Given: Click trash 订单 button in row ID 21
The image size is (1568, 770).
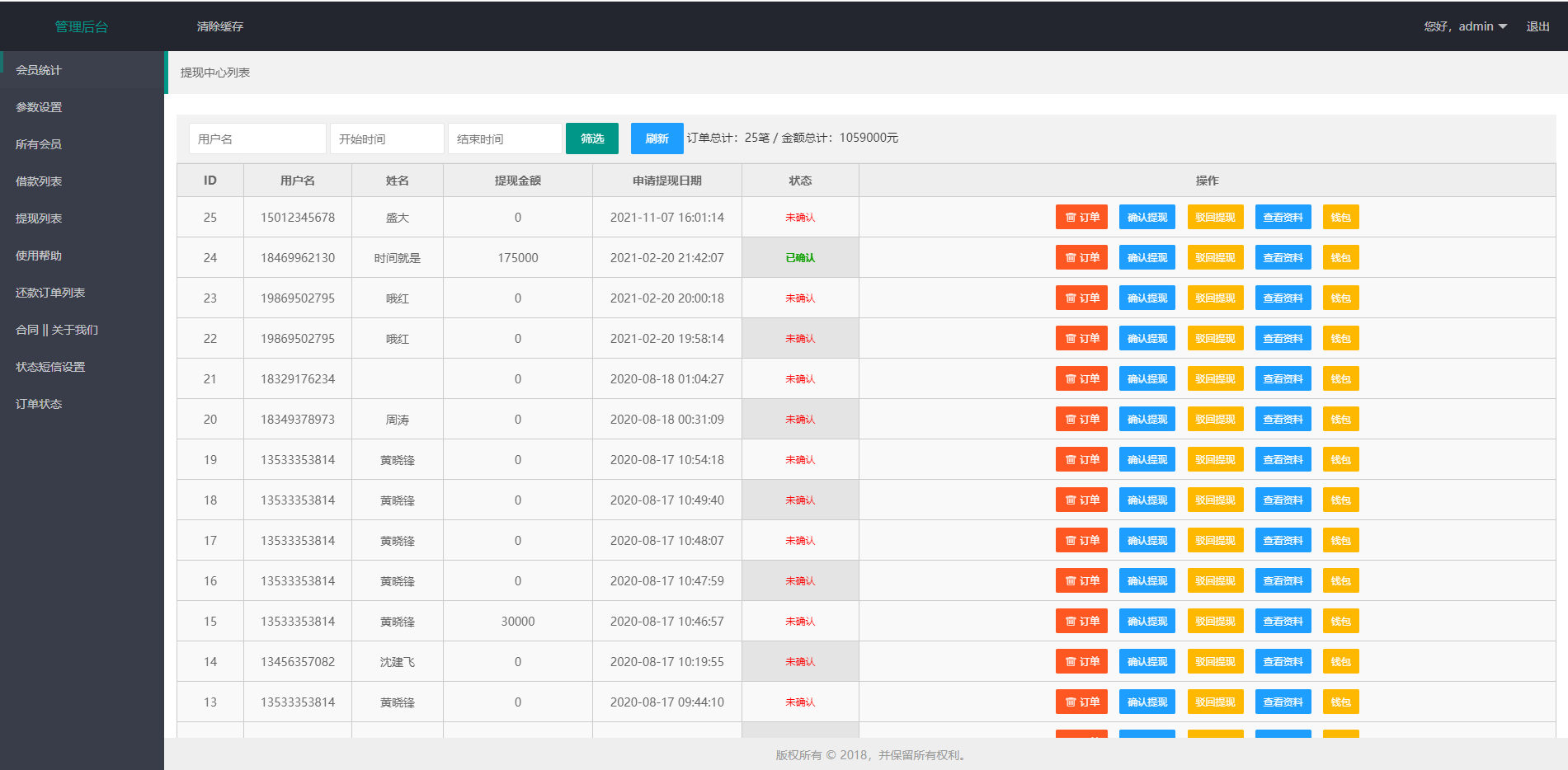Looking at the screenshot, I should click(1081, 379).
